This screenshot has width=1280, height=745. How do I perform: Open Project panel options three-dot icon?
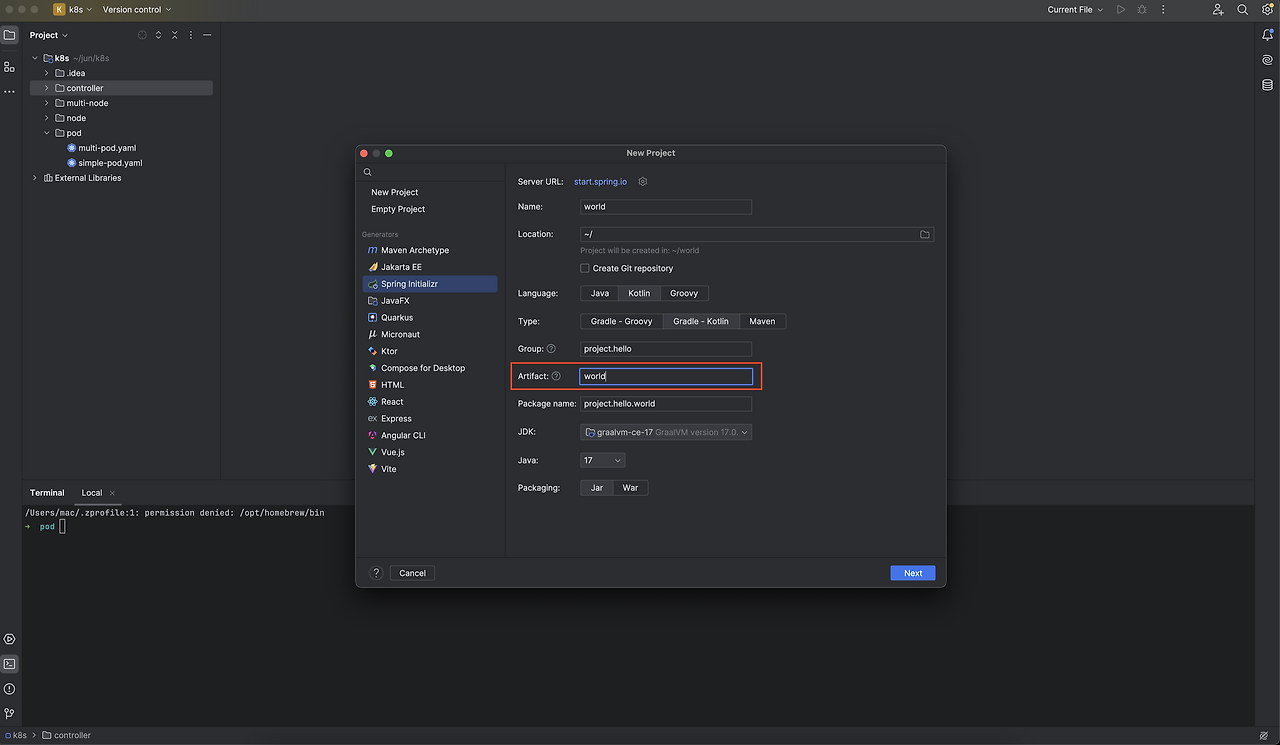[191, 35]
